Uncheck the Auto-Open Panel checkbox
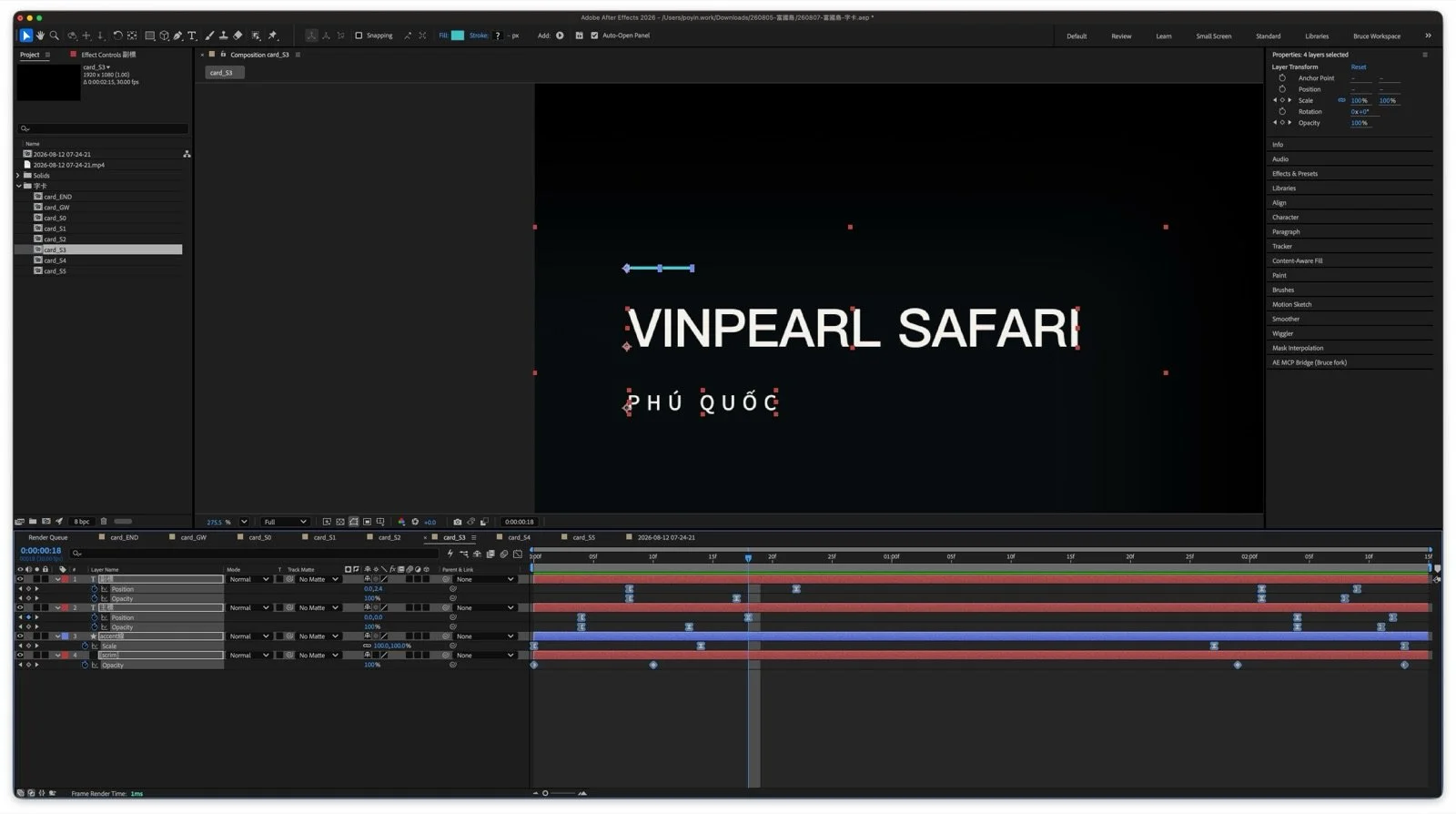This screenshot has width=1456, height=814. tap(594, 36)
